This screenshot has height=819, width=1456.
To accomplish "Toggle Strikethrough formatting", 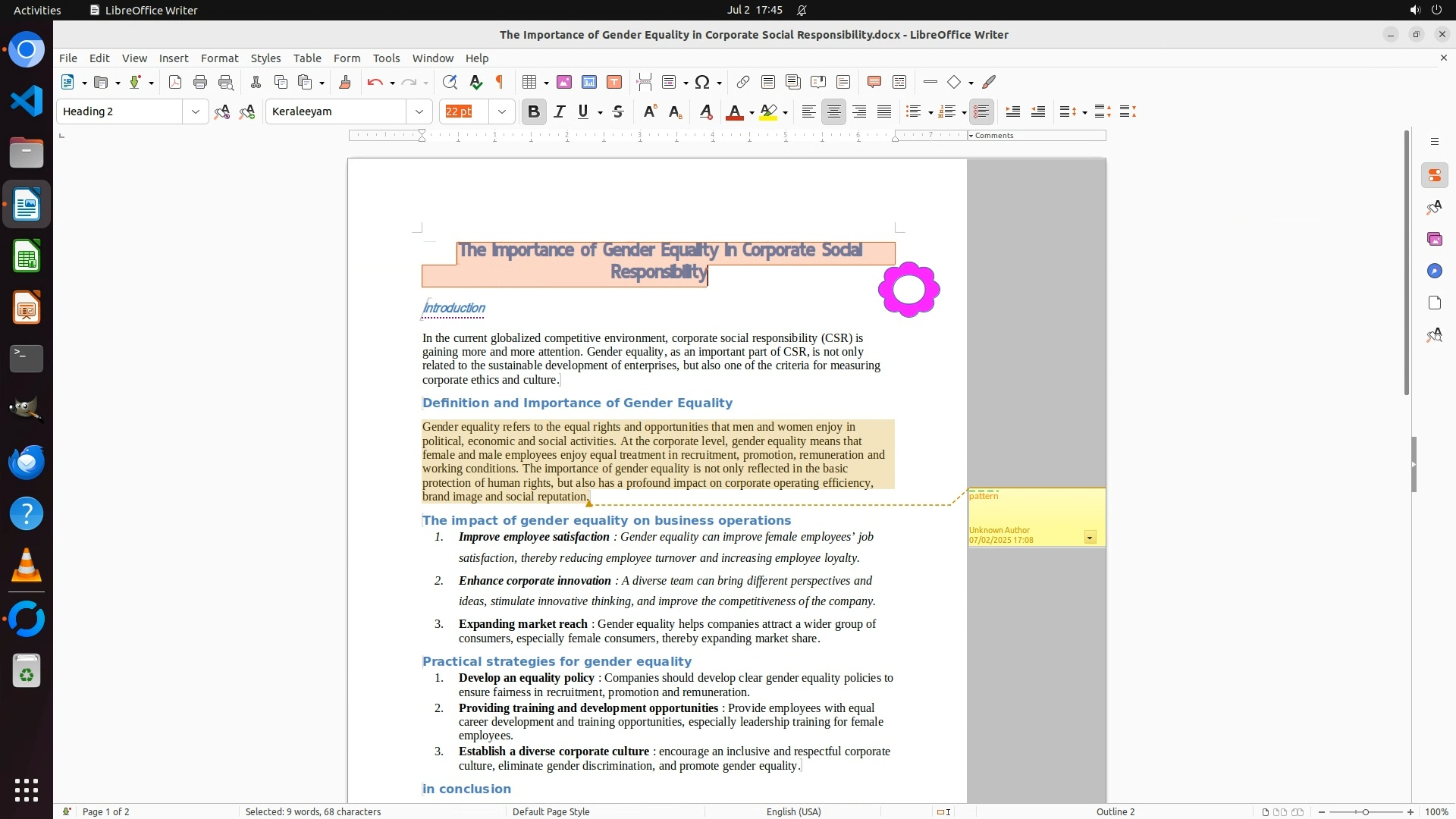I will (618, 111).
